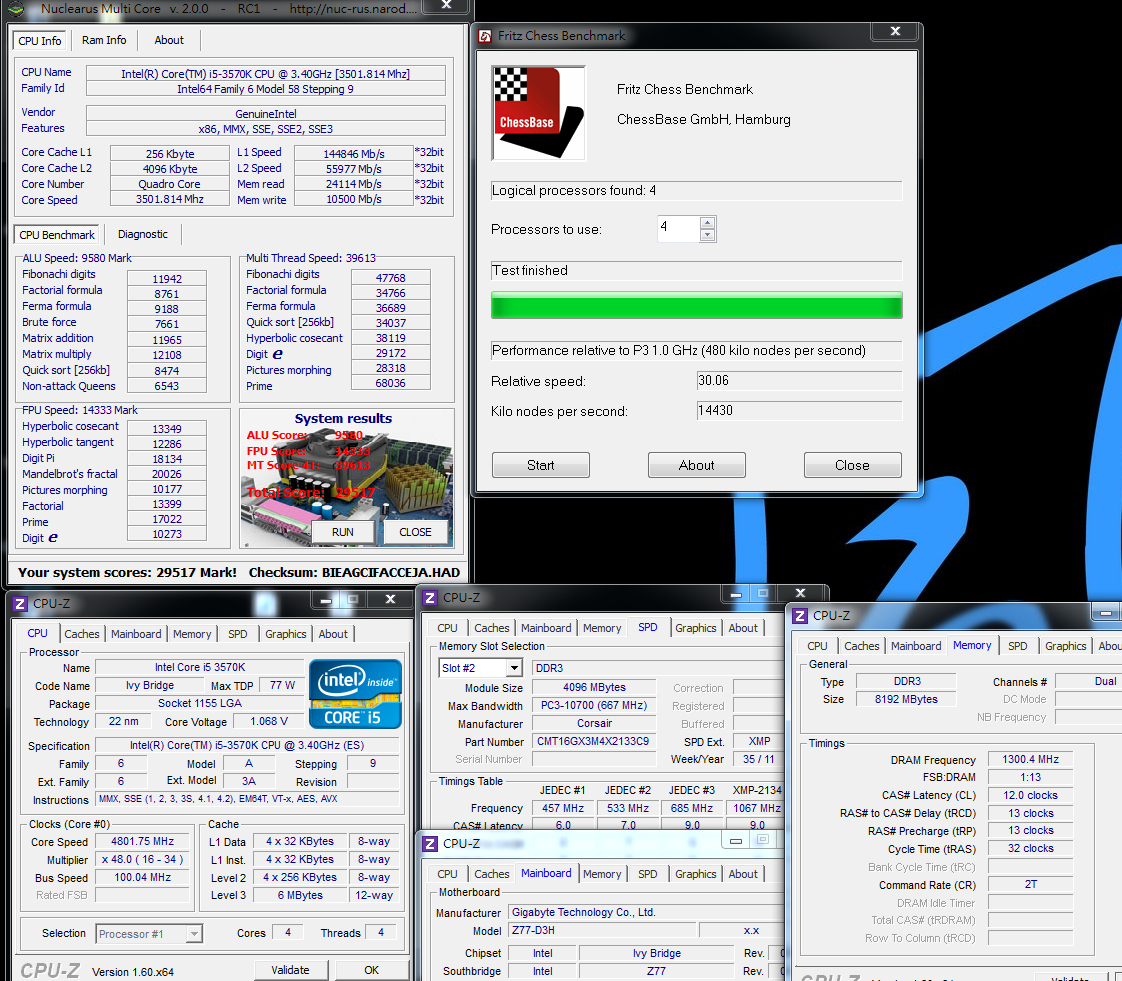Open About tab in CPU-Z Mainboard window
Image resolution: width=1122 pixels, height=981 pixels.
(743, 874)
